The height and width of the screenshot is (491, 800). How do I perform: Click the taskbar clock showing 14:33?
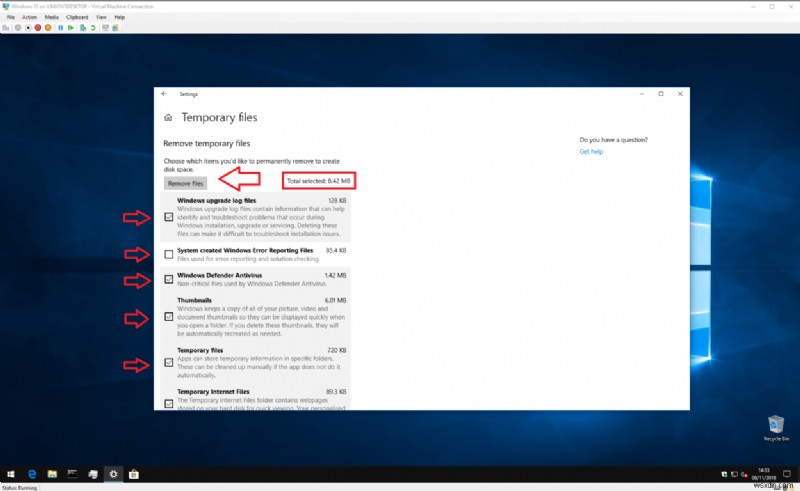pos(764,474)
